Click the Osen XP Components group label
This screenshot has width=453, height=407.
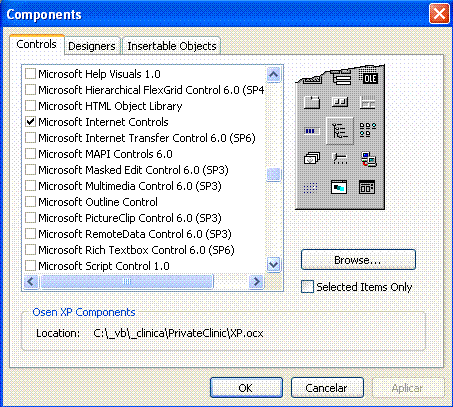[x=84, y=312]
